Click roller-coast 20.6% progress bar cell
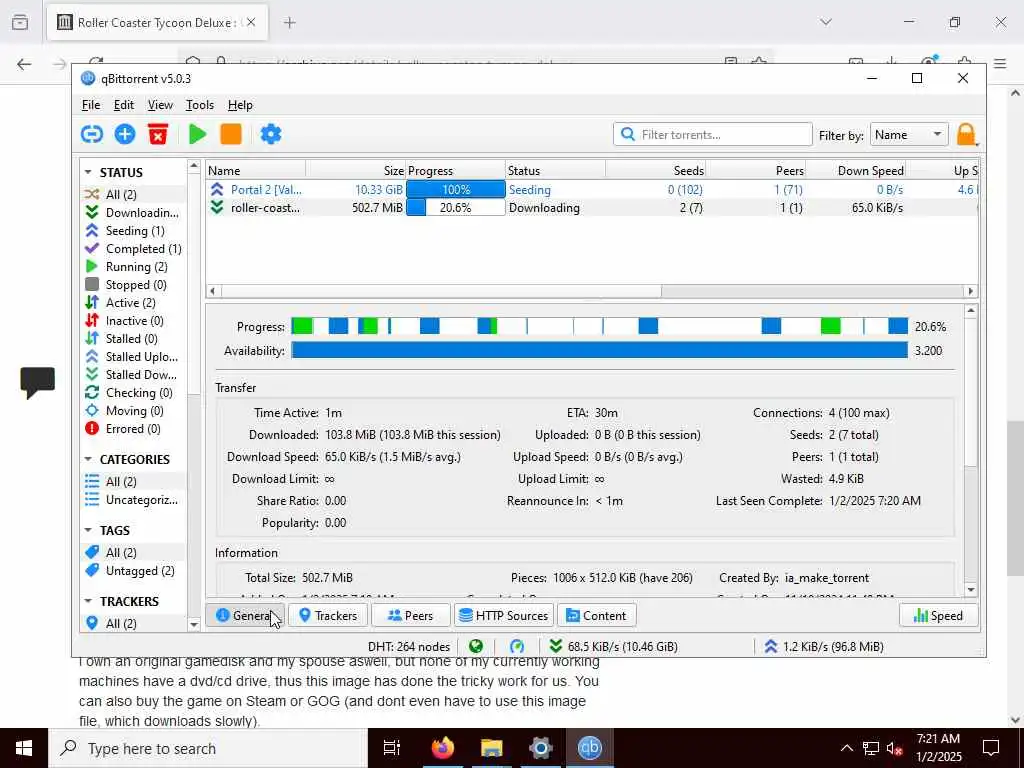The width and height of the screenshot is (1024, 768). pos(455,208)
